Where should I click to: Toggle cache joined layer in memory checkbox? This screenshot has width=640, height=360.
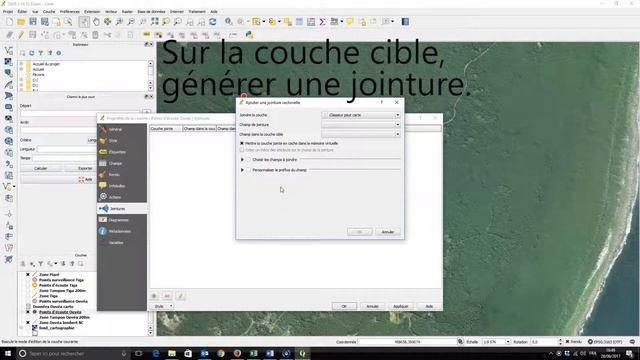[x=242, y=144]
